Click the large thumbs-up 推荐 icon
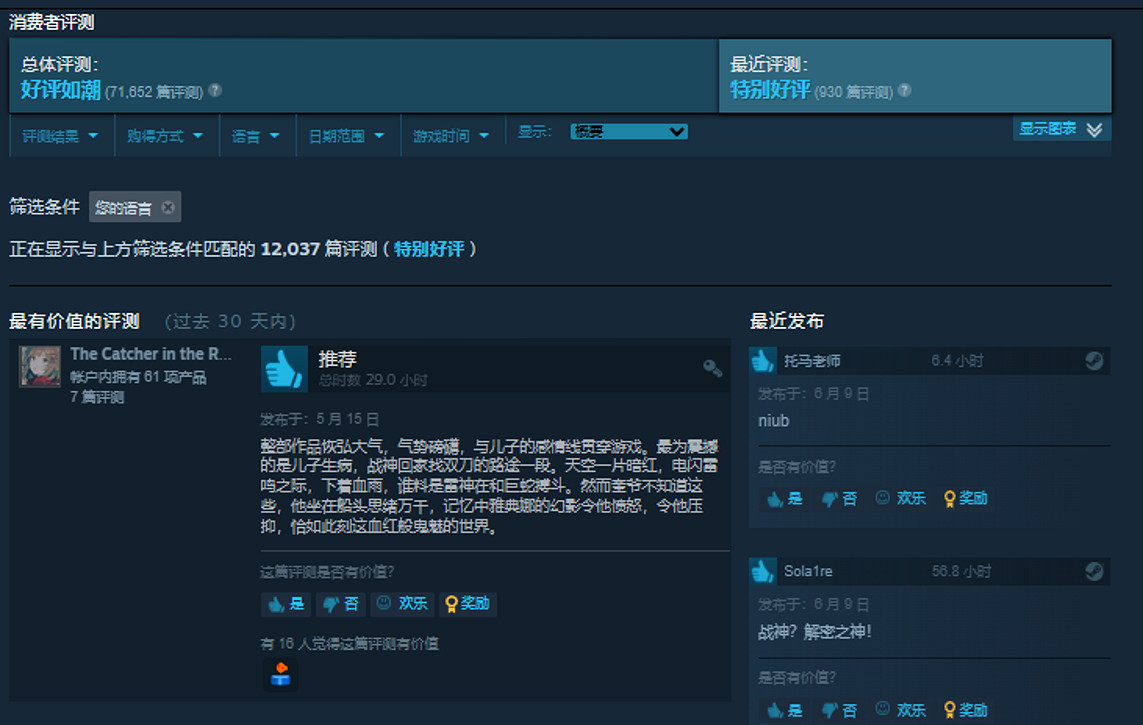1143x725 pixels. (x=284, y=369)
